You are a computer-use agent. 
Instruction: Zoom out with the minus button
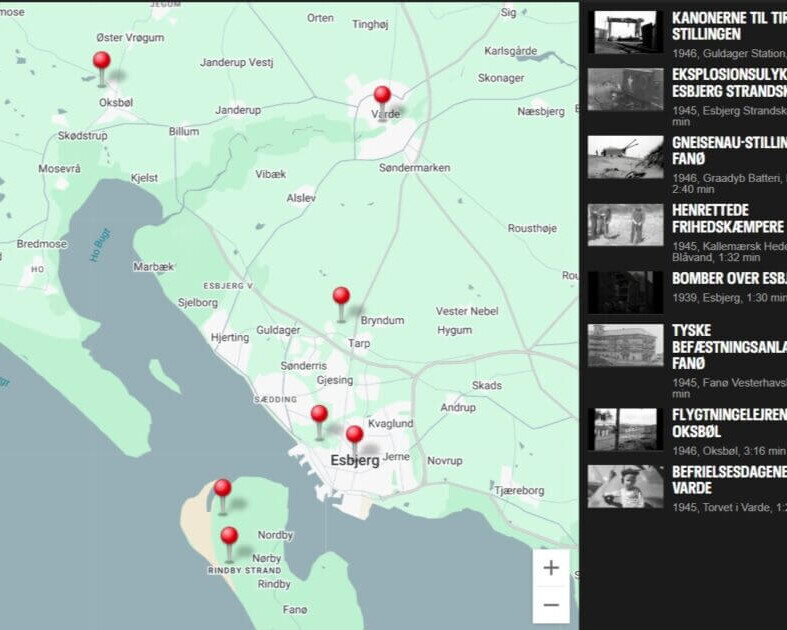551,605
